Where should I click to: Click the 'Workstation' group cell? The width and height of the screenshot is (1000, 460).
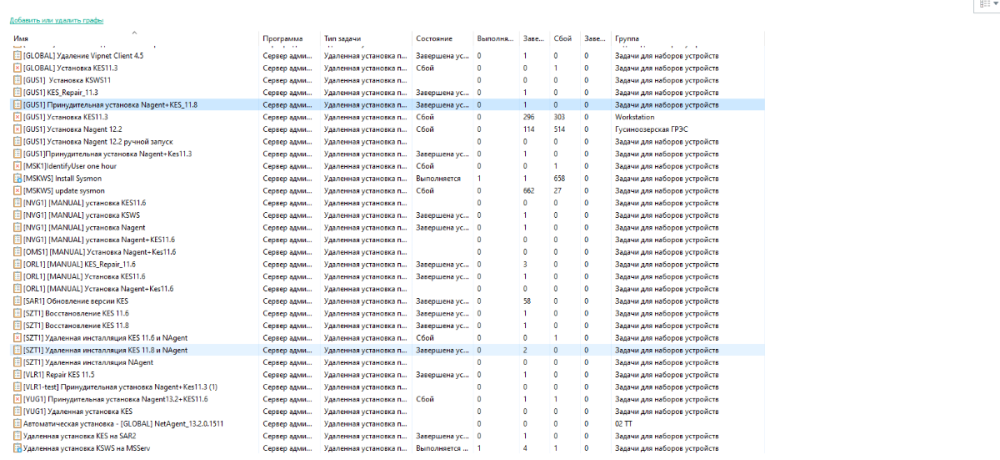(635, 117)
